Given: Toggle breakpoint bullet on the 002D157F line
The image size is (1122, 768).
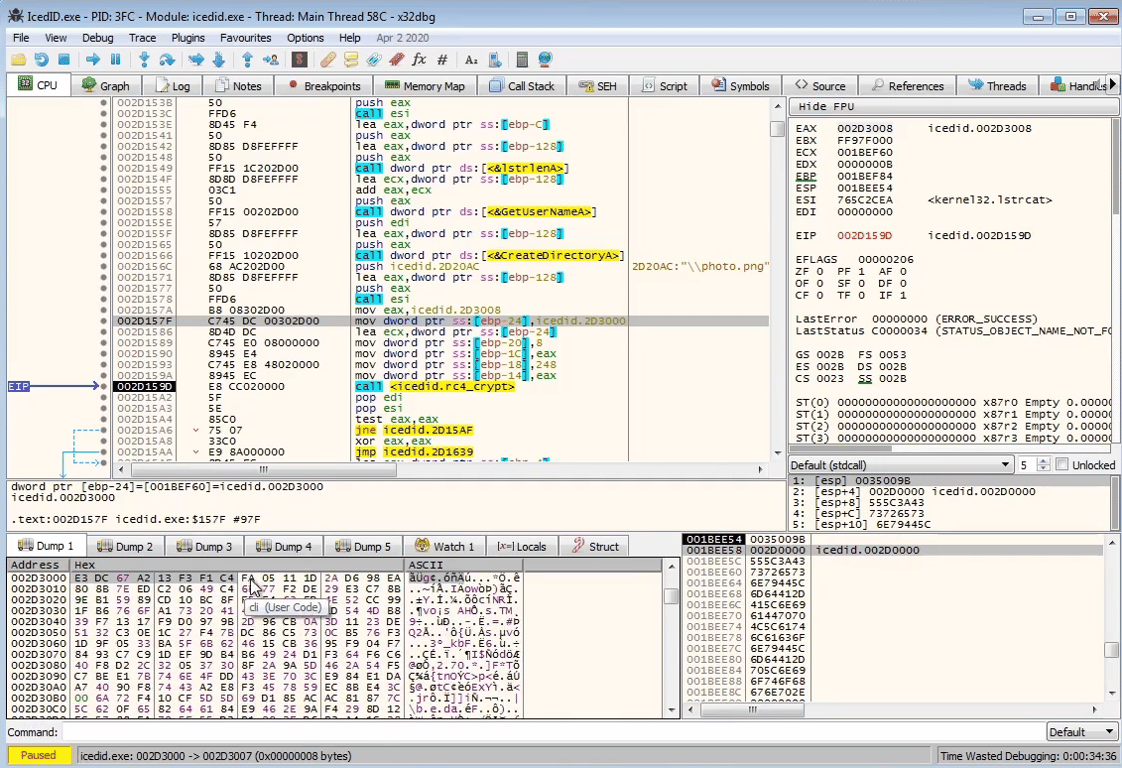Looking at the screenshot, I should 104,321.
